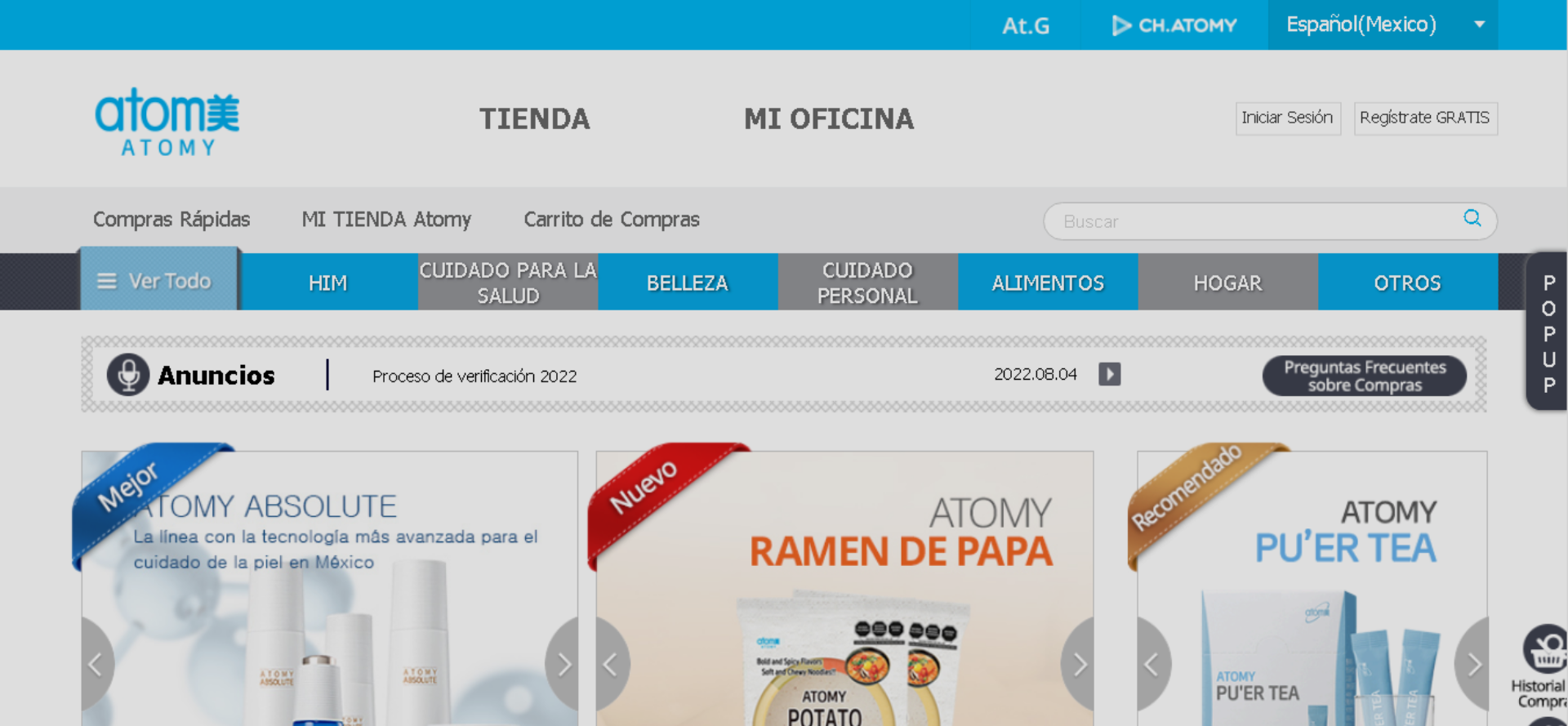Select CUIDADO PARA LA SALUD category
1568x726 pixels.
pos(508,283)
